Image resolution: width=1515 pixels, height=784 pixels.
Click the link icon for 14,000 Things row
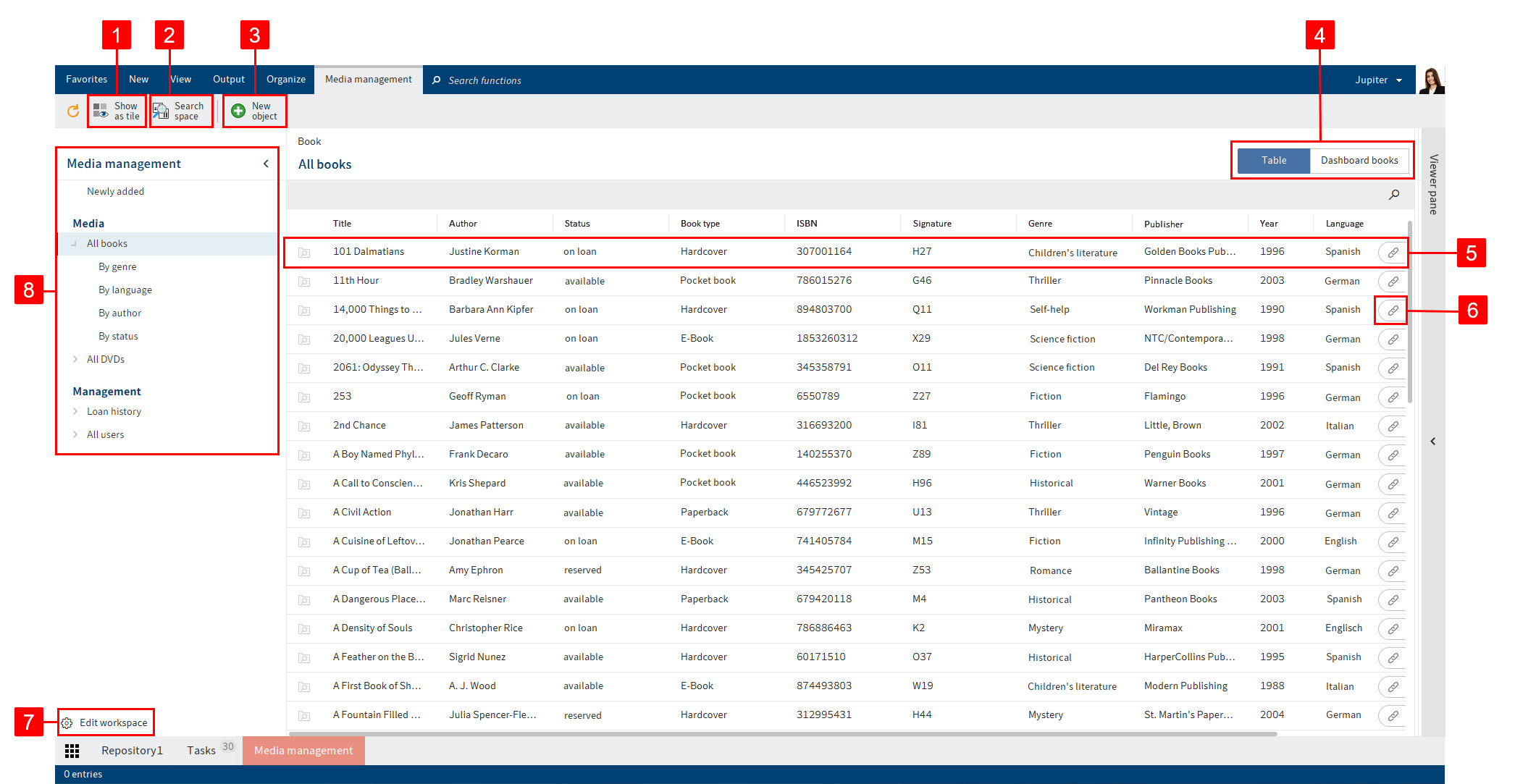[1393, 311]
